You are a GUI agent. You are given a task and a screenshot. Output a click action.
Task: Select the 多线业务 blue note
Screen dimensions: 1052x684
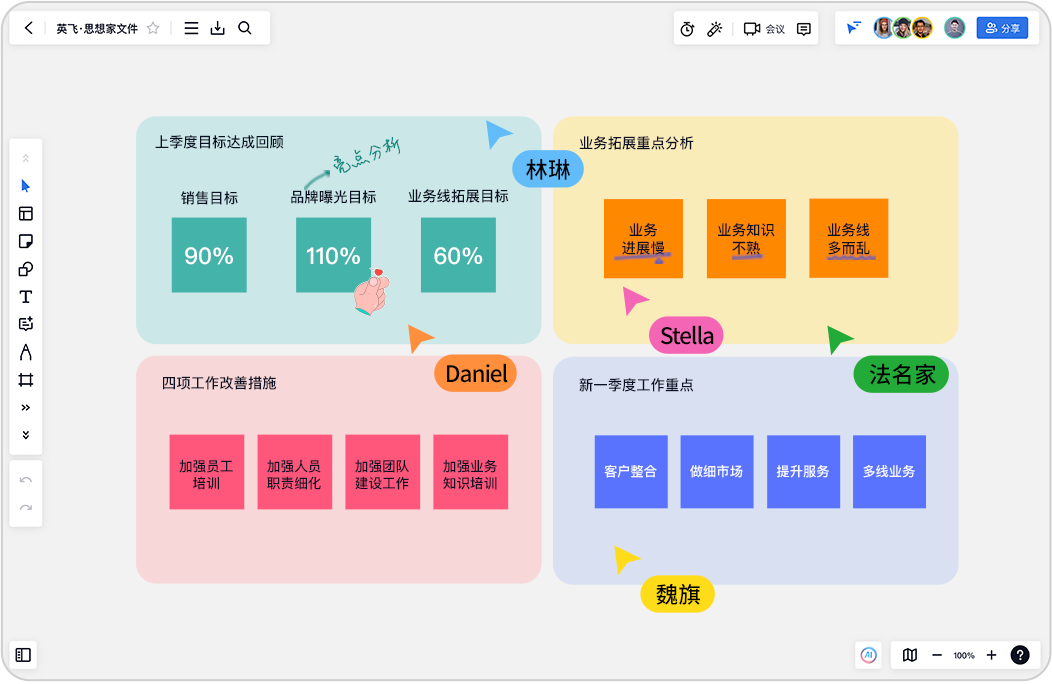889,472
